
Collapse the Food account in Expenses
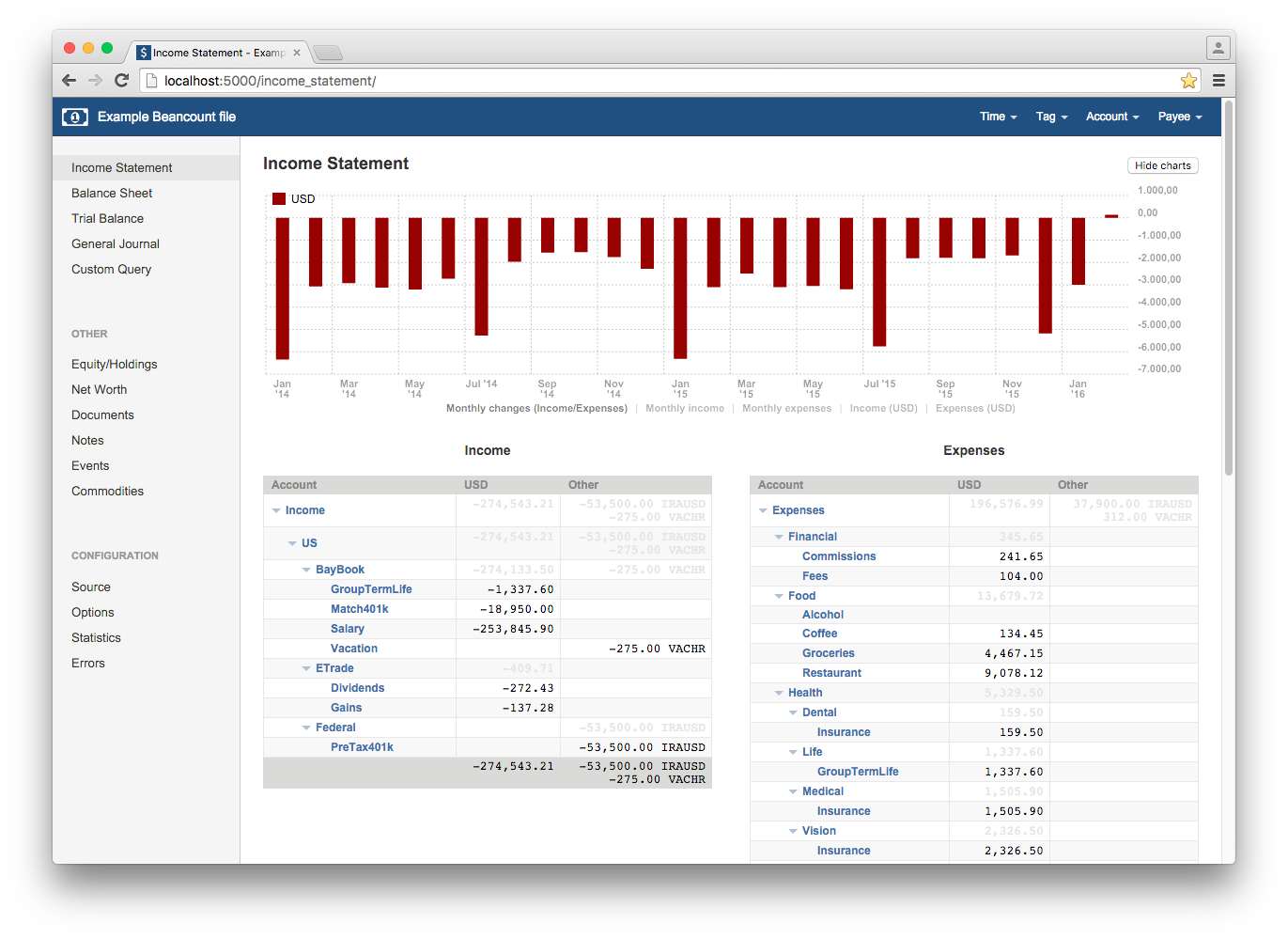click(x=777, y=595)
